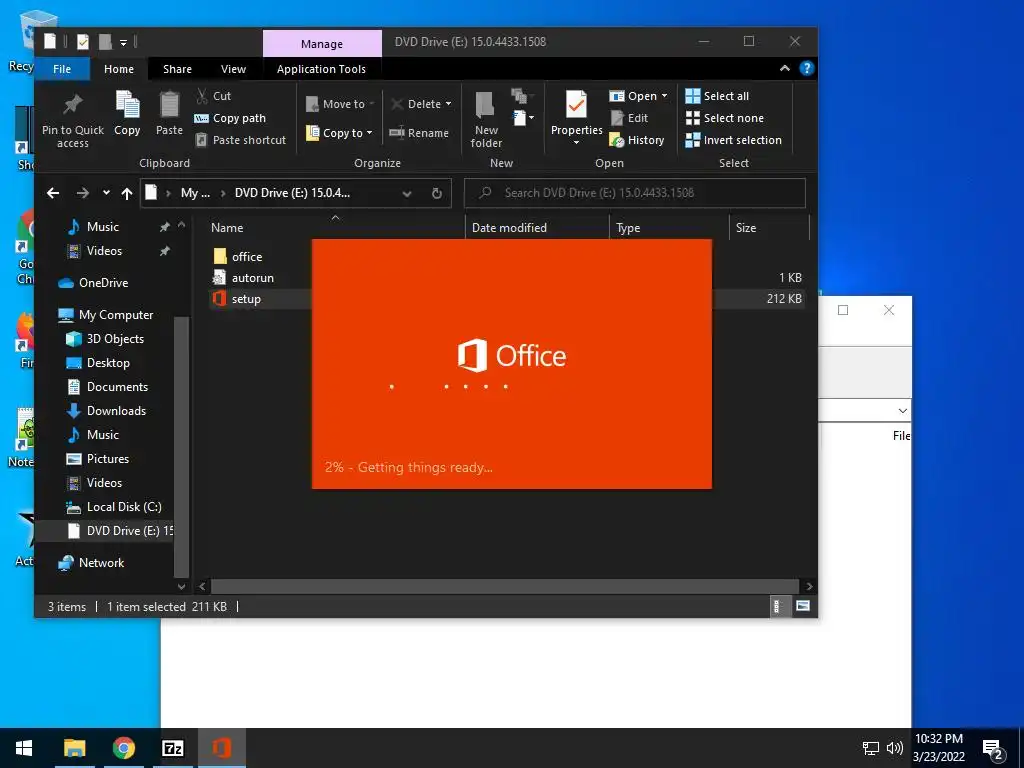Switch to the Home ribbon tab
This screenshot has height=768, width=1024.
119,69
